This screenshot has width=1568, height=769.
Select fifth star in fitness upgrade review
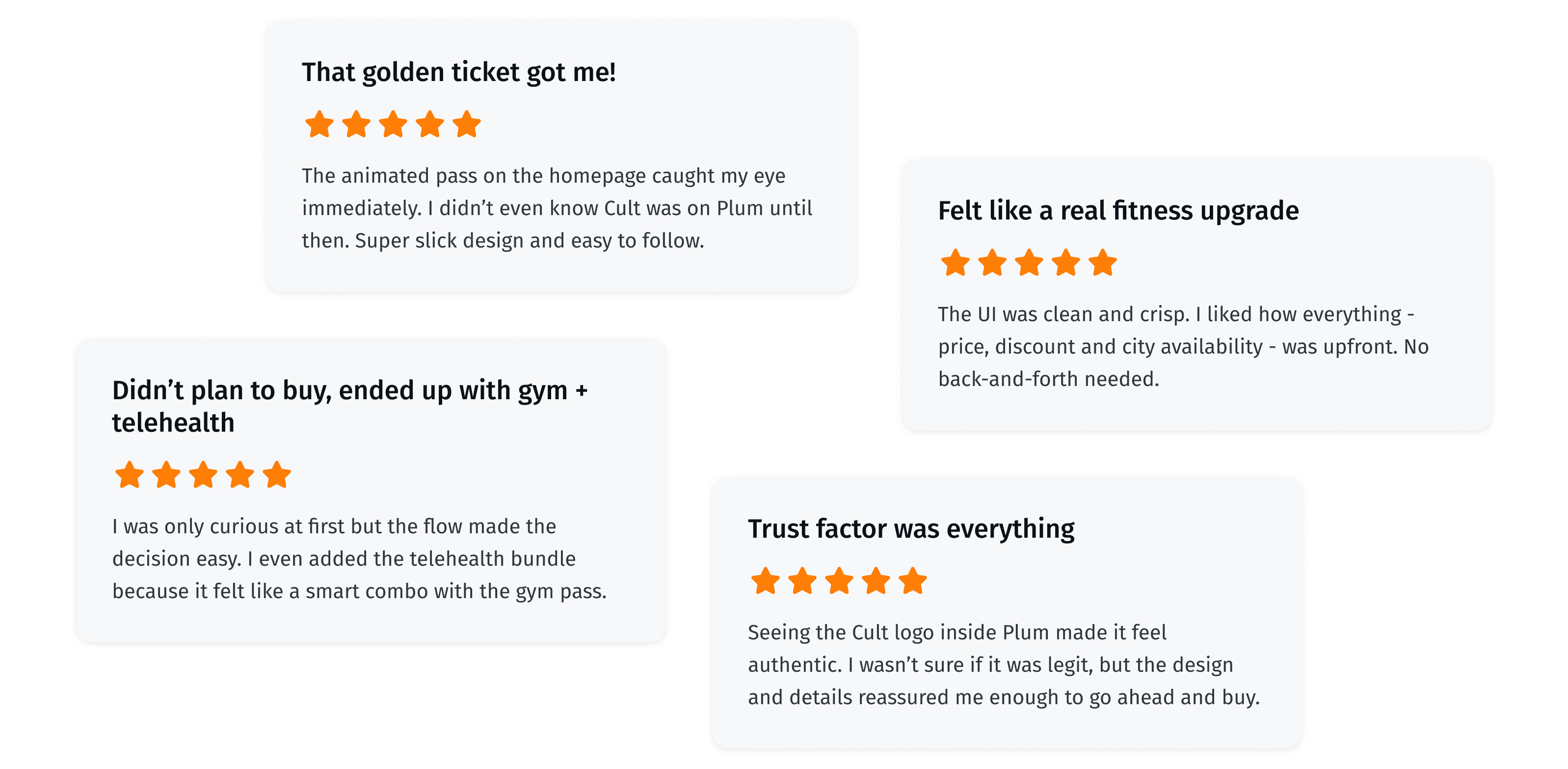[x=1103, y=262]
